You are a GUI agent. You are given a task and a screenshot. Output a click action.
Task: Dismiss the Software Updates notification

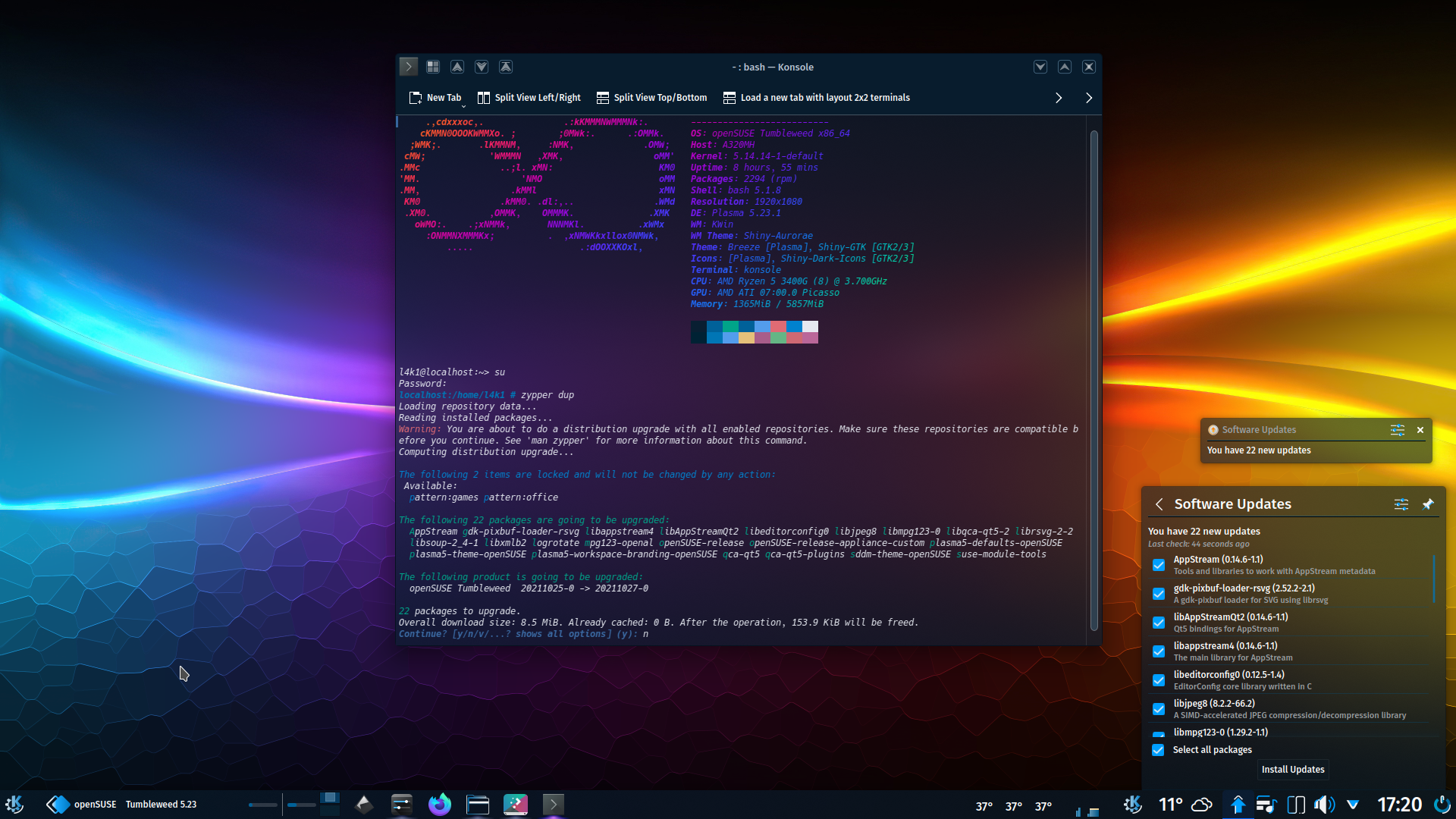click(x=1420, y=430)
